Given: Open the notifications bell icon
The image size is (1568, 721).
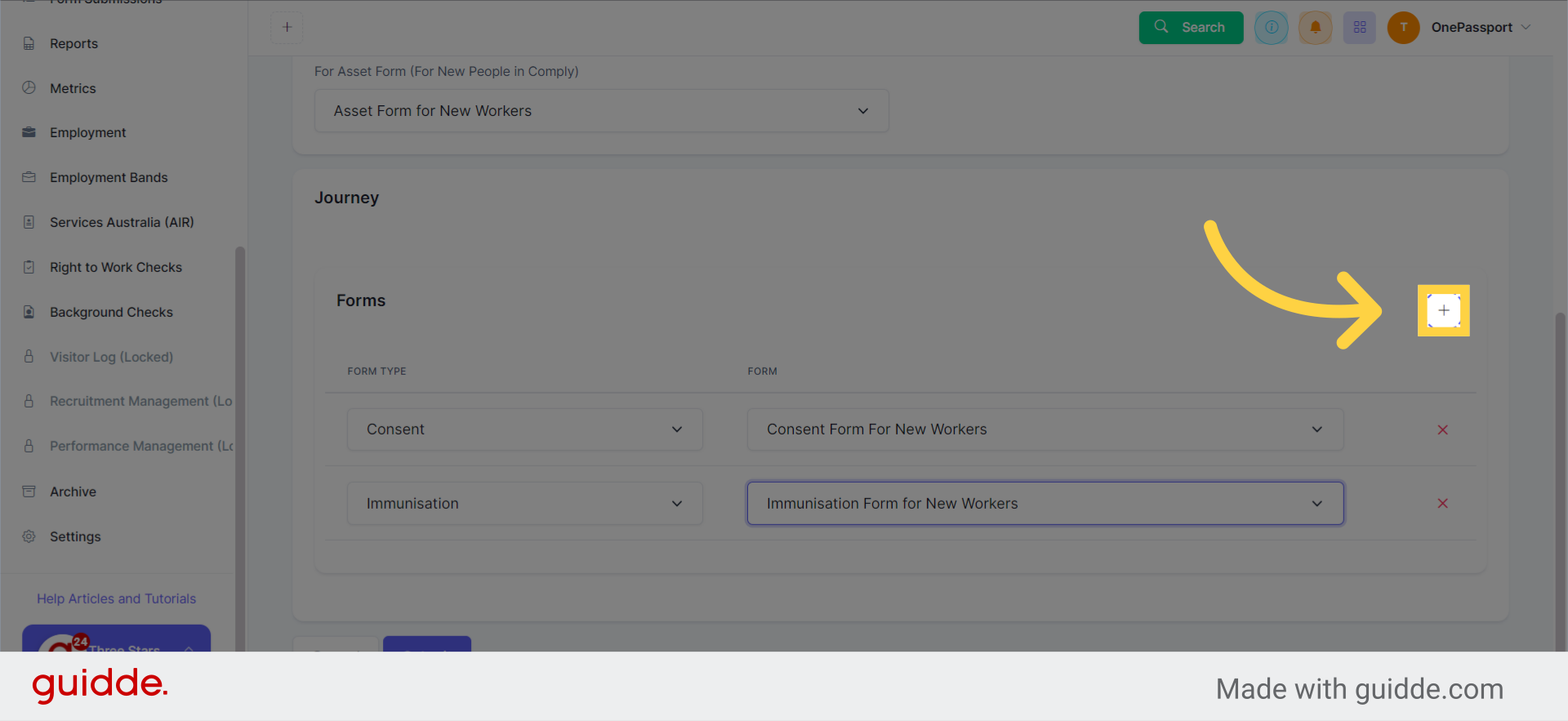Looking at the screenshot, I should click(1315, 27).
